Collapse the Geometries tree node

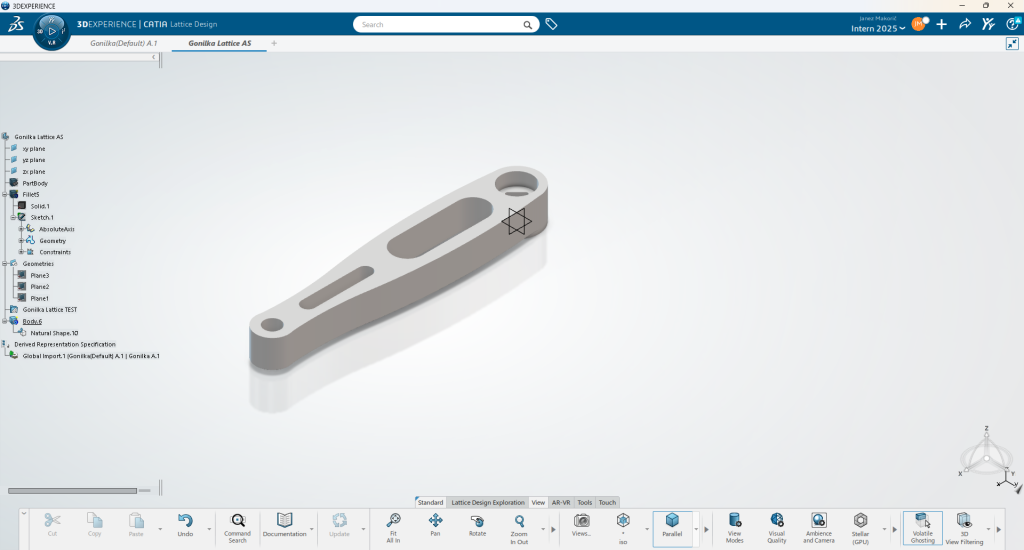click(x=5, y=264)
